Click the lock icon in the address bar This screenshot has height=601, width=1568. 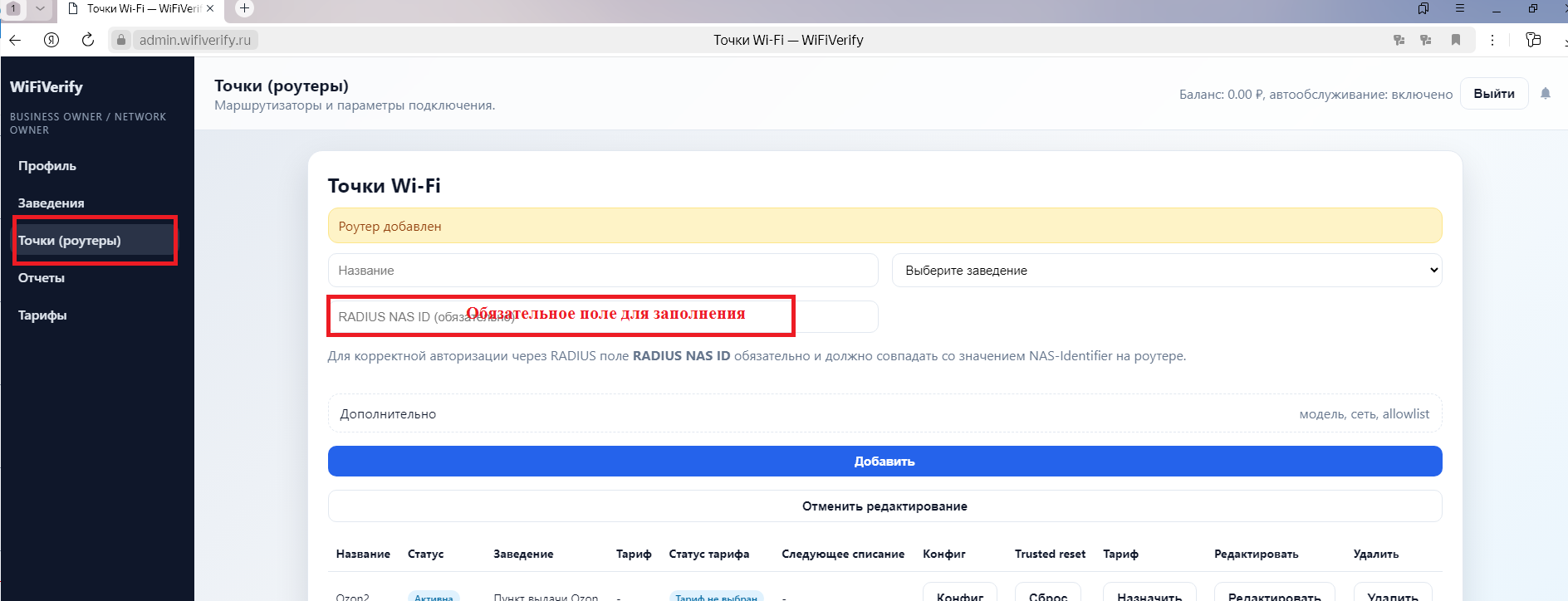(121, 40)
